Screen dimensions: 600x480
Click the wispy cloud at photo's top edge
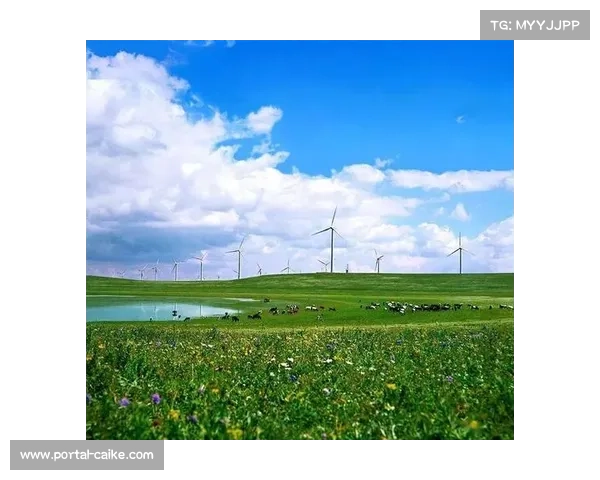coord(210,44)
